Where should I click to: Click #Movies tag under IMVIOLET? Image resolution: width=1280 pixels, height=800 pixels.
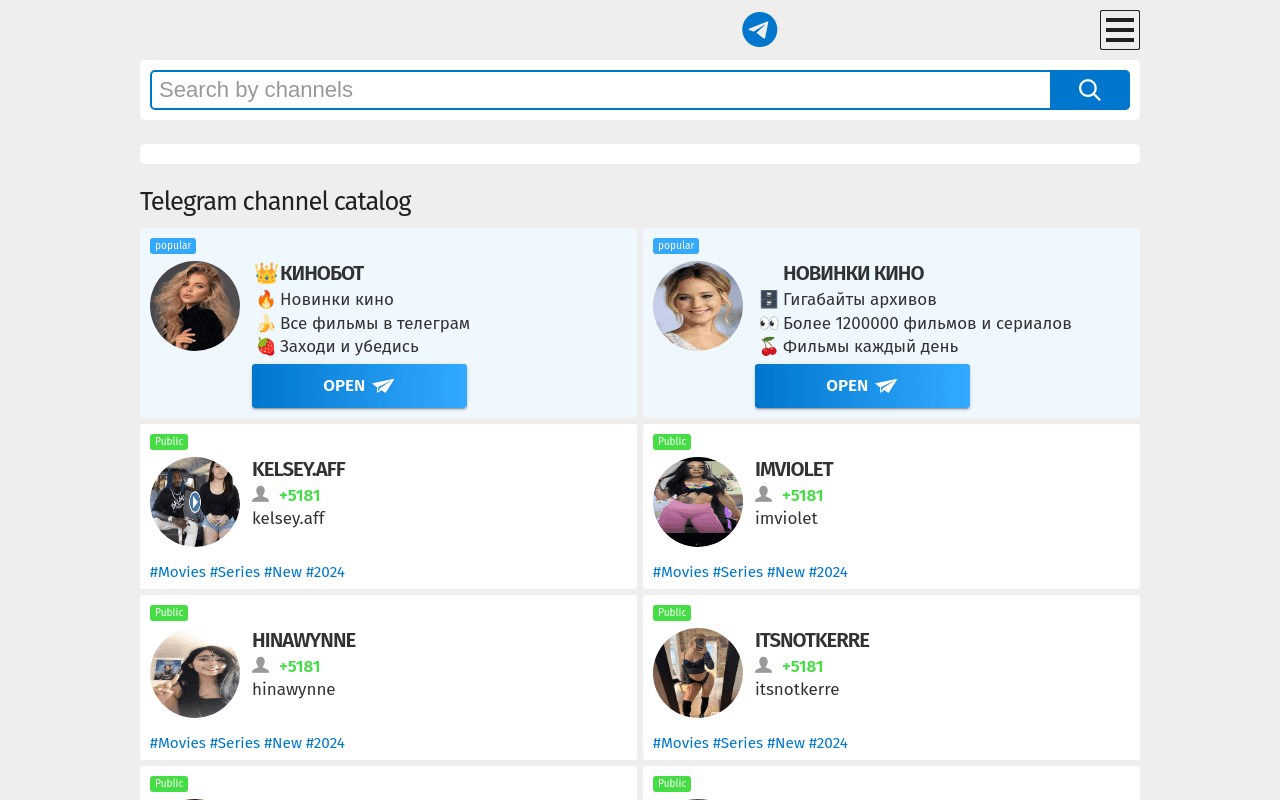[x=681, y=572]
